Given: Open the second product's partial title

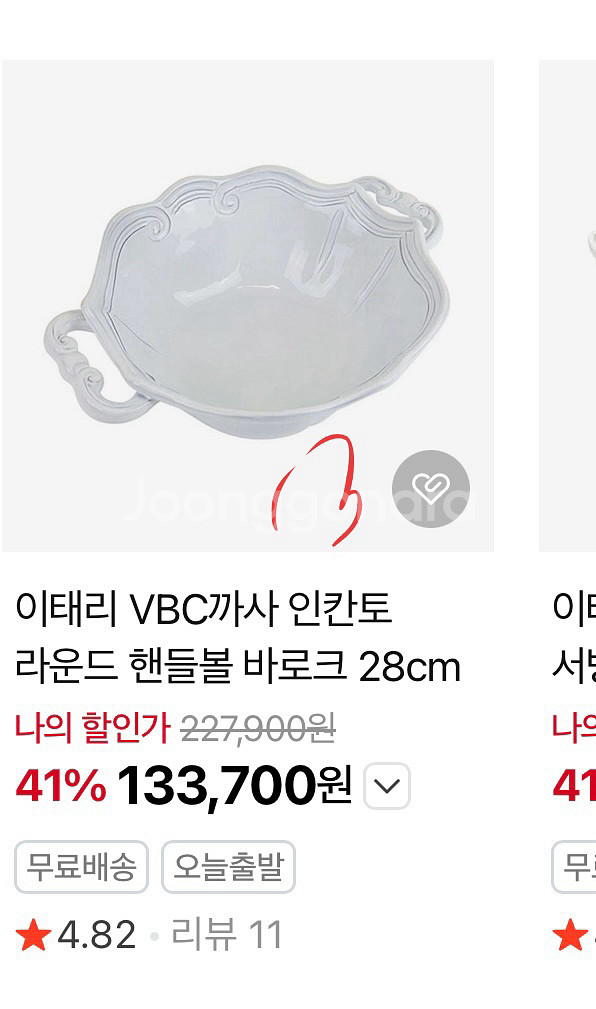Looking at the screenshot, I should point(574,637).
